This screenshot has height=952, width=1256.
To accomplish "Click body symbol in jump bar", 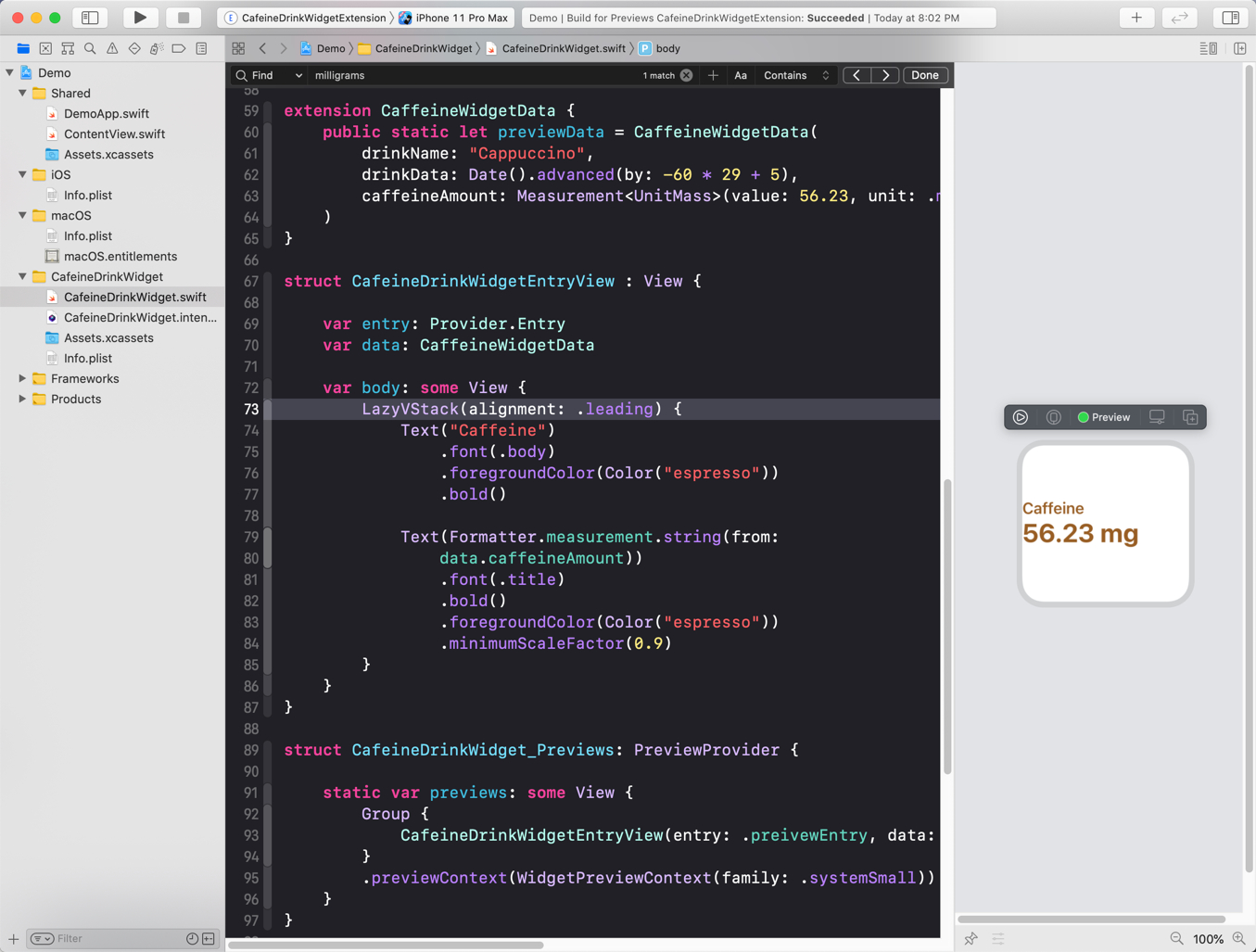I will tap(659, 48).
